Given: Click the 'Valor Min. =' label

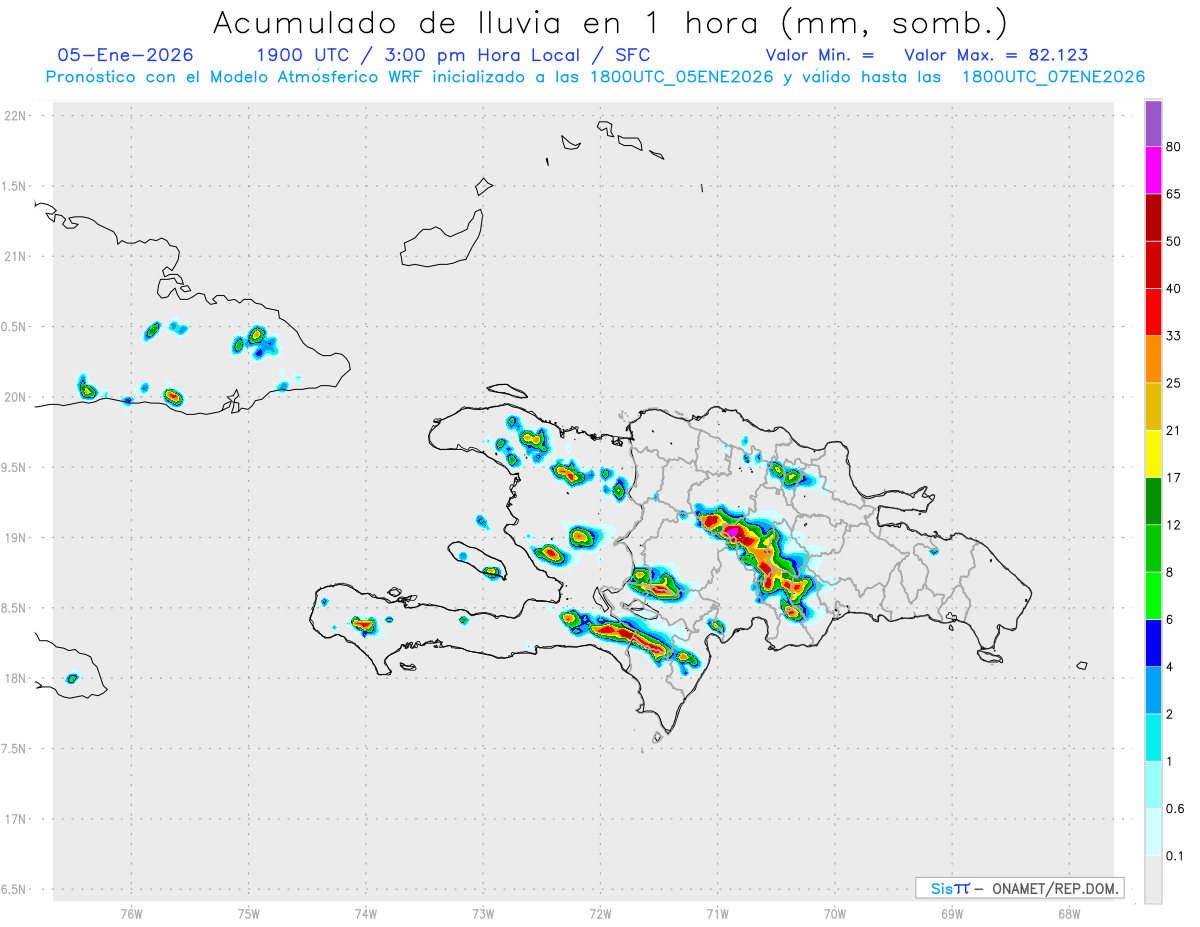Looking at the screenshot, I should pyautogui.click(x=820, y=55).
